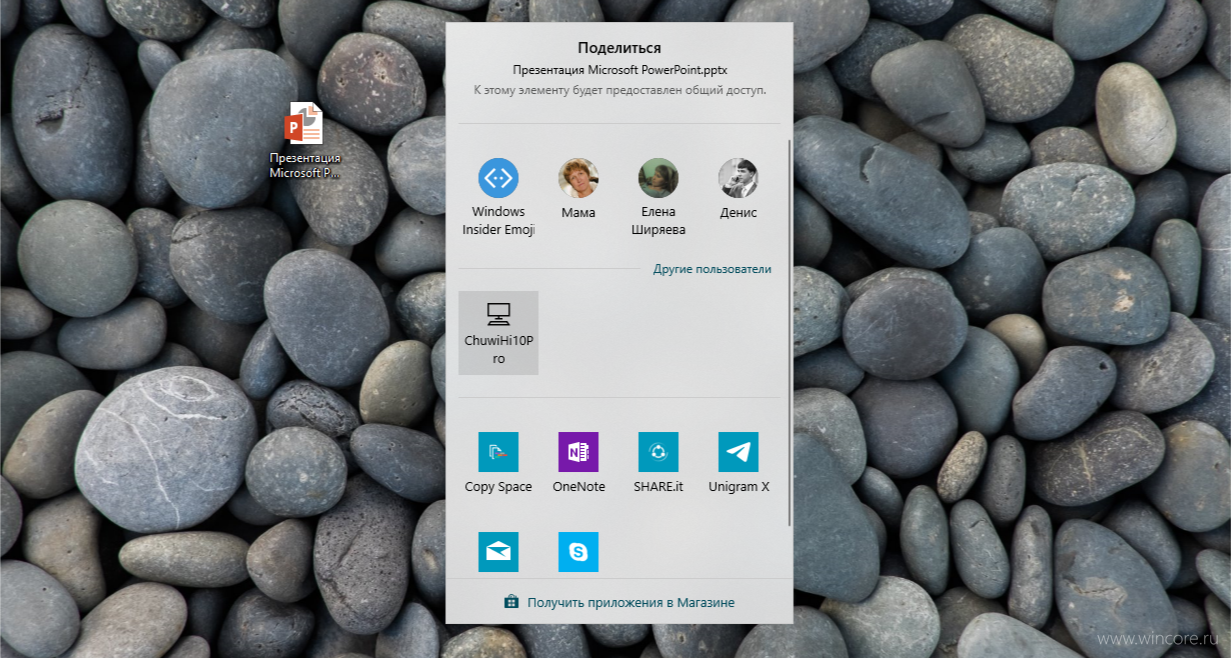Viewport: 1231px width, 658px height.
Task: Share via the Copy Space app
Action: coord(498,462)
